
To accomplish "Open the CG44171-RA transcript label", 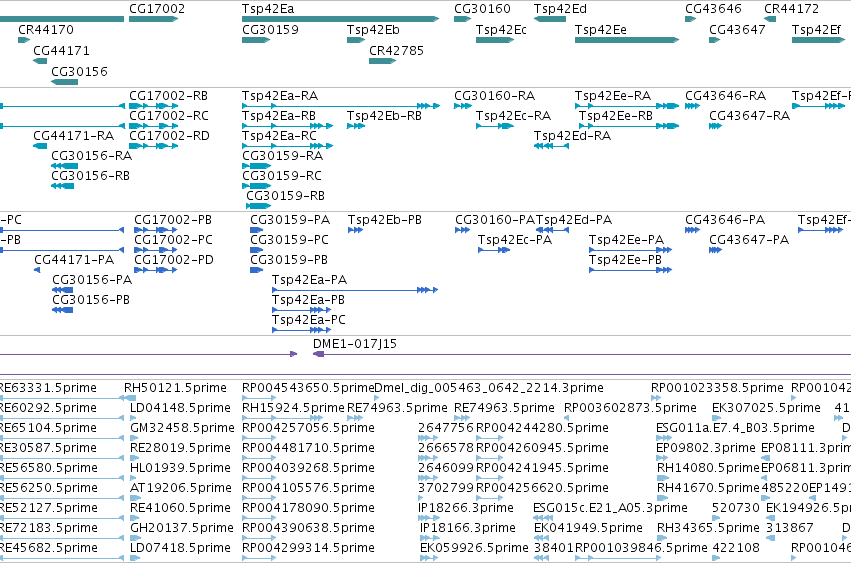I will tap(73, 136).
